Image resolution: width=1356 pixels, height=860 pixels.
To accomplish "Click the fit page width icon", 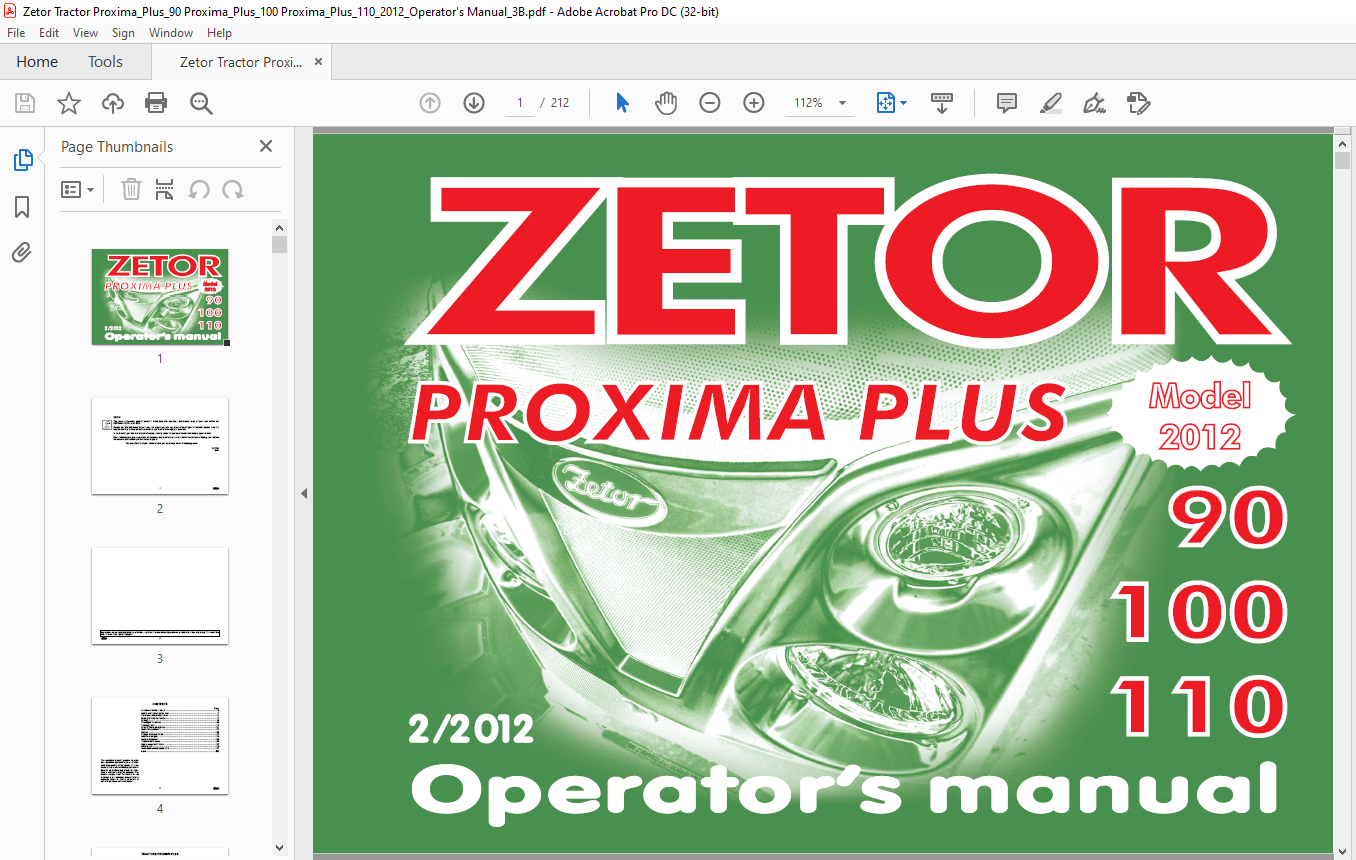I will (x=885, y=103).
